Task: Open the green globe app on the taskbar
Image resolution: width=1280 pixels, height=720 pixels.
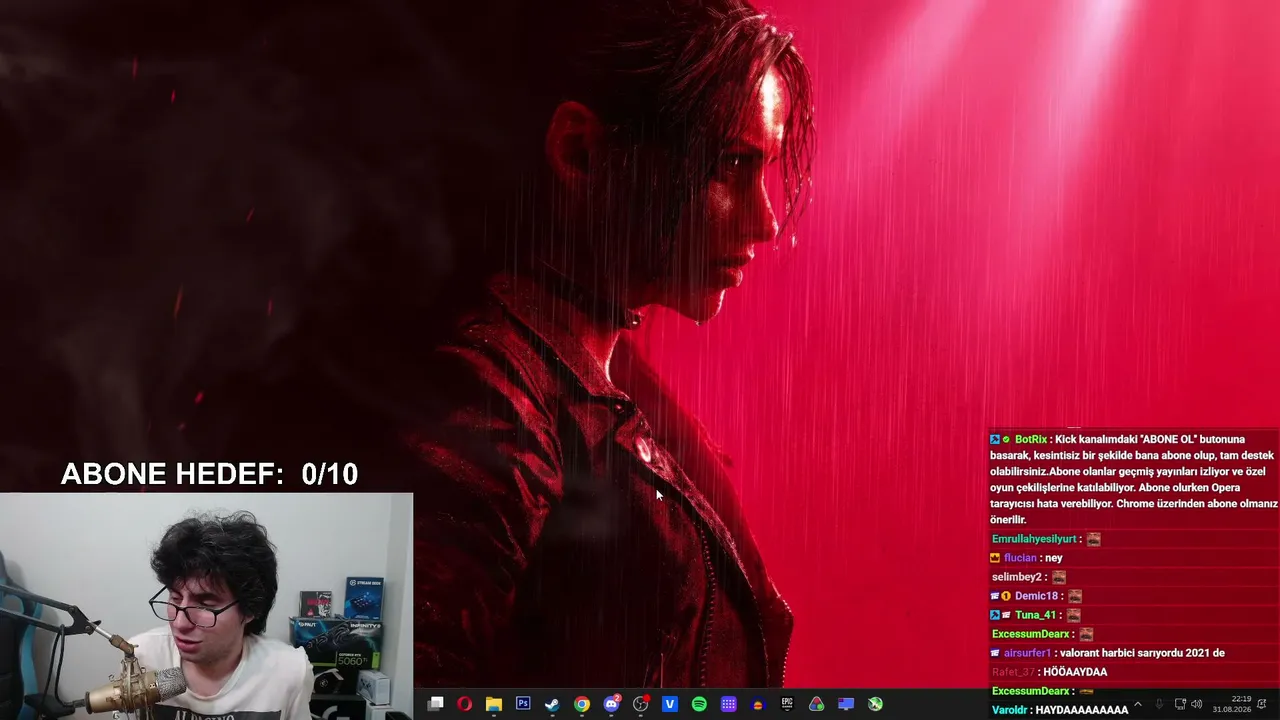Action: (x=875, y=704)
